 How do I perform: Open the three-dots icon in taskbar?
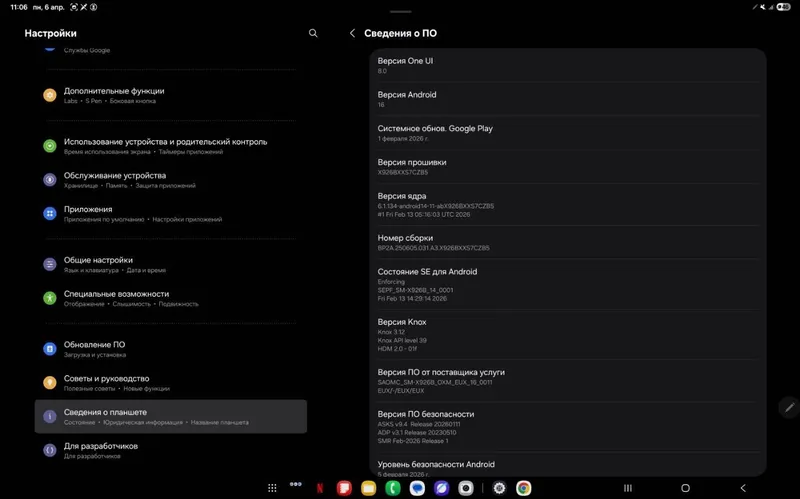(295, 484)
